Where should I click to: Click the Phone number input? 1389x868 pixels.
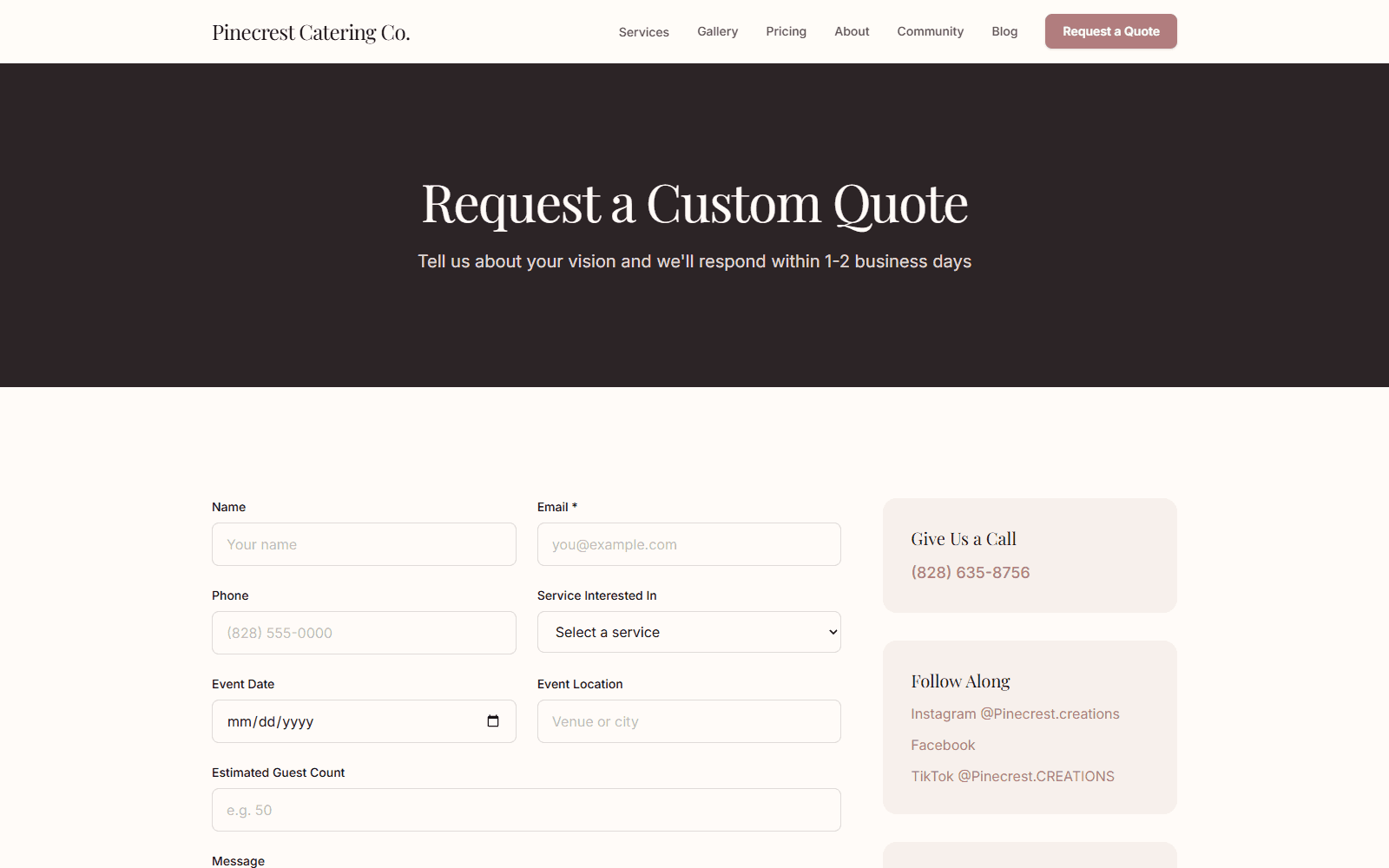pyautogui.click(x=364, y=633)
